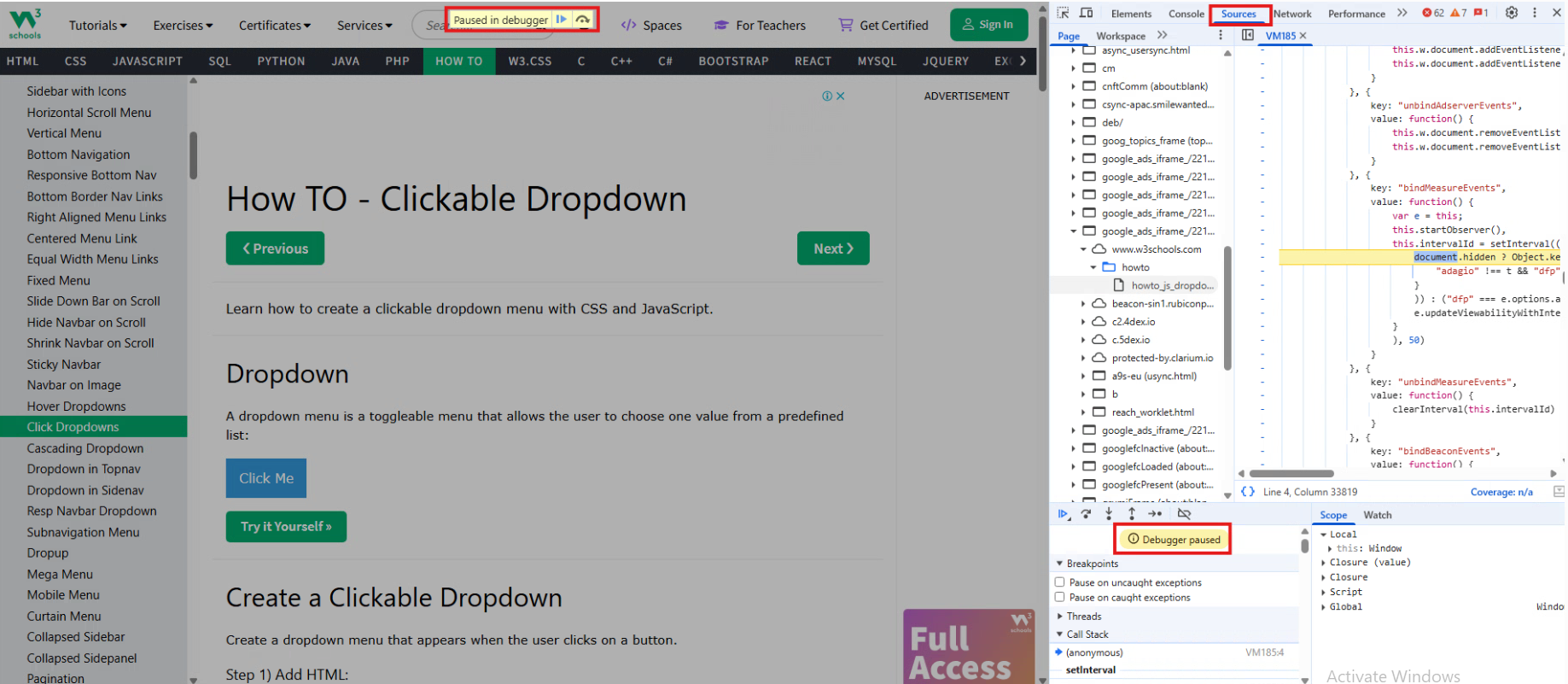Open the Exercises dropdown menu
Image resolution: width=1568 pixels, height=684 pixels.
[183, 26]
